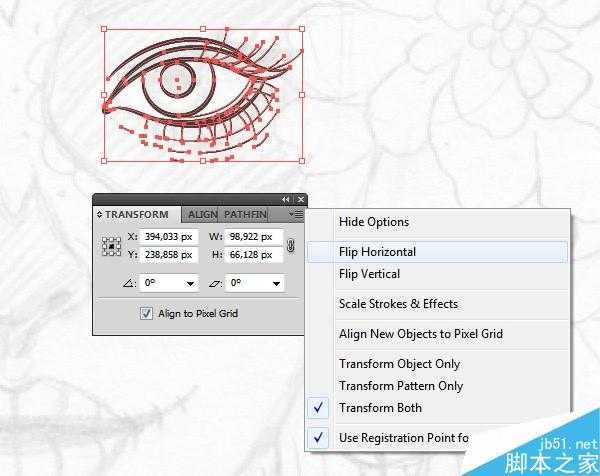Viewport: 600px width, 476px height.
Task: Cycle panel size via Transform tab arrows
Action: coord(99,214)
